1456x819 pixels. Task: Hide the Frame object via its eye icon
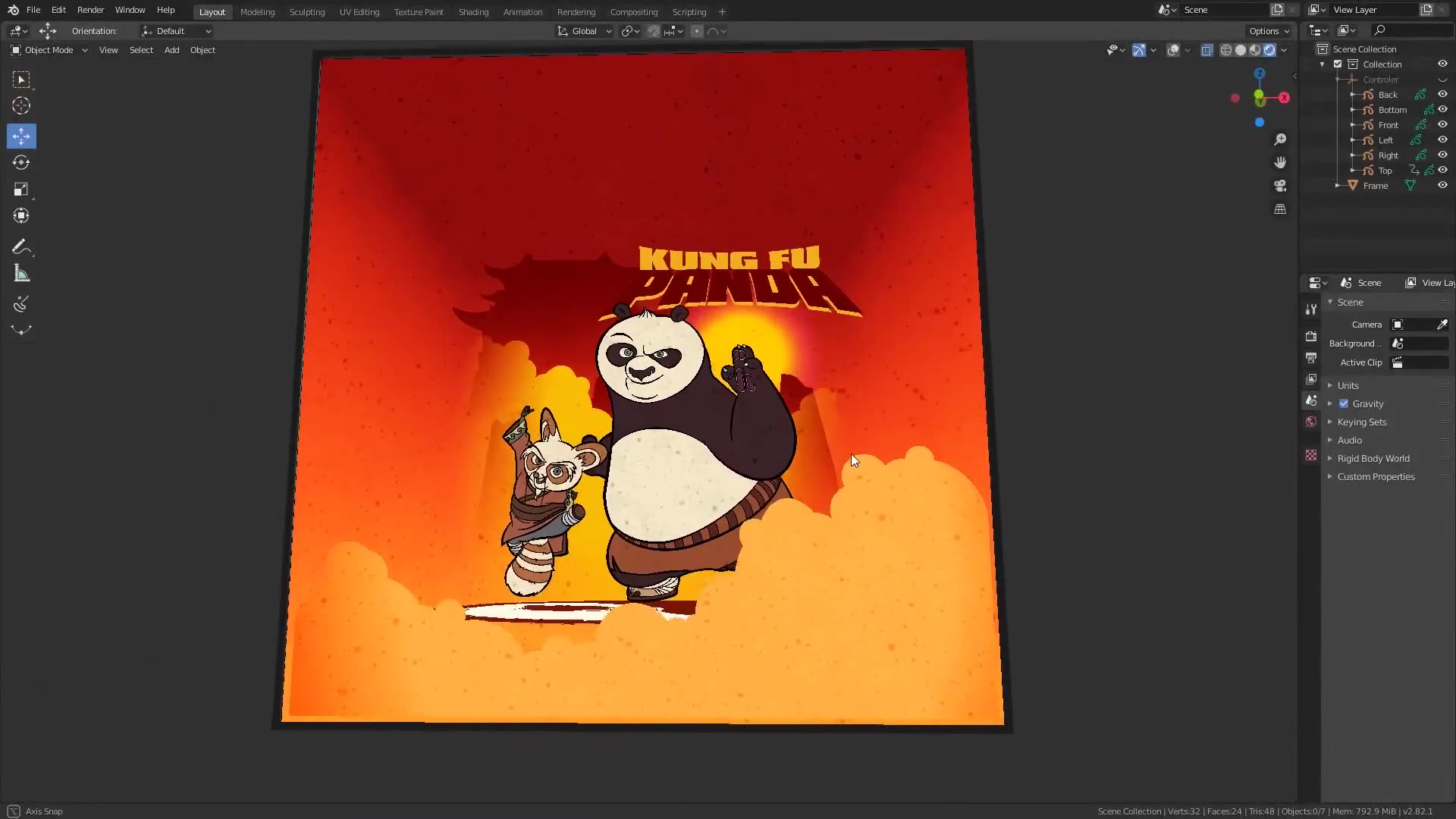click(x=1442, y=186)
